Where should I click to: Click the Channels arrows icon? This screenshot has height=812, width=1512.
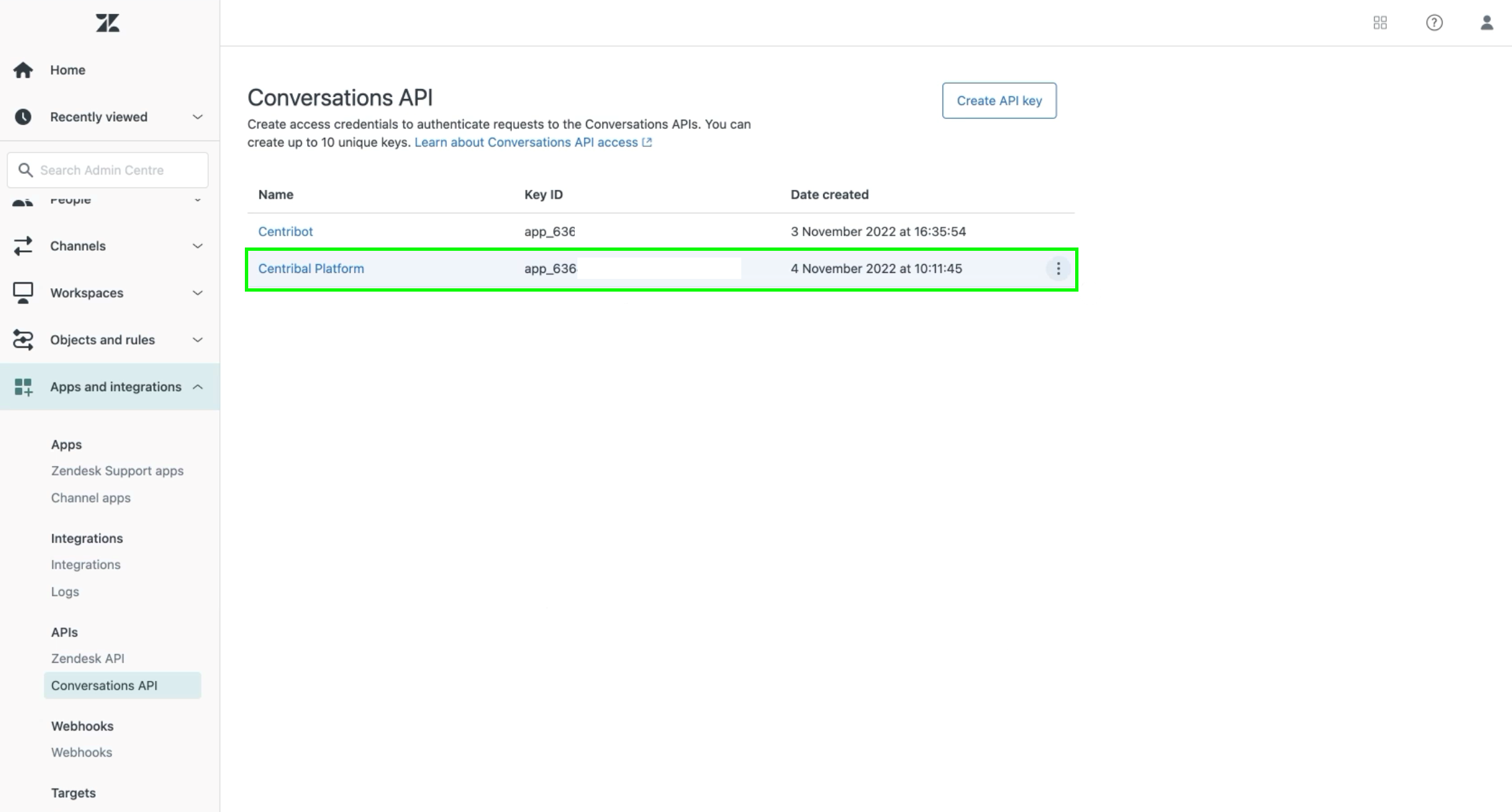coord(23,246)
